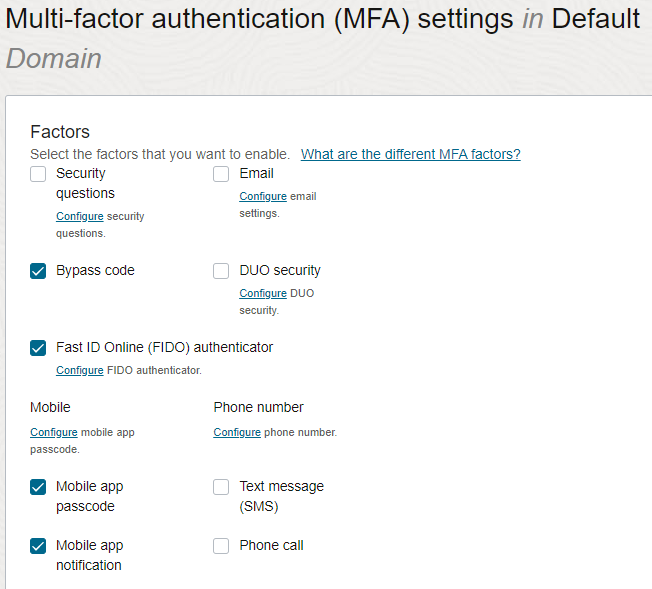
Task: Click the Mobile app passcode label
Action: (x=89, y=496)
